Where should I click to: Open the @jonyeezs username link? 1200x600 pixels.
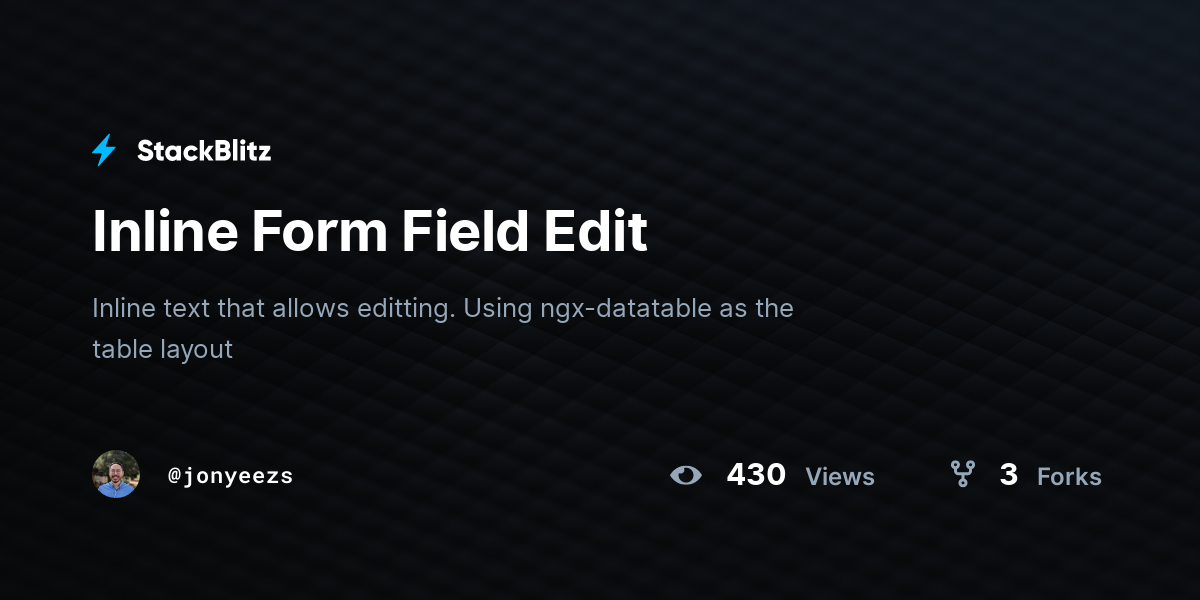pos(231,476)
